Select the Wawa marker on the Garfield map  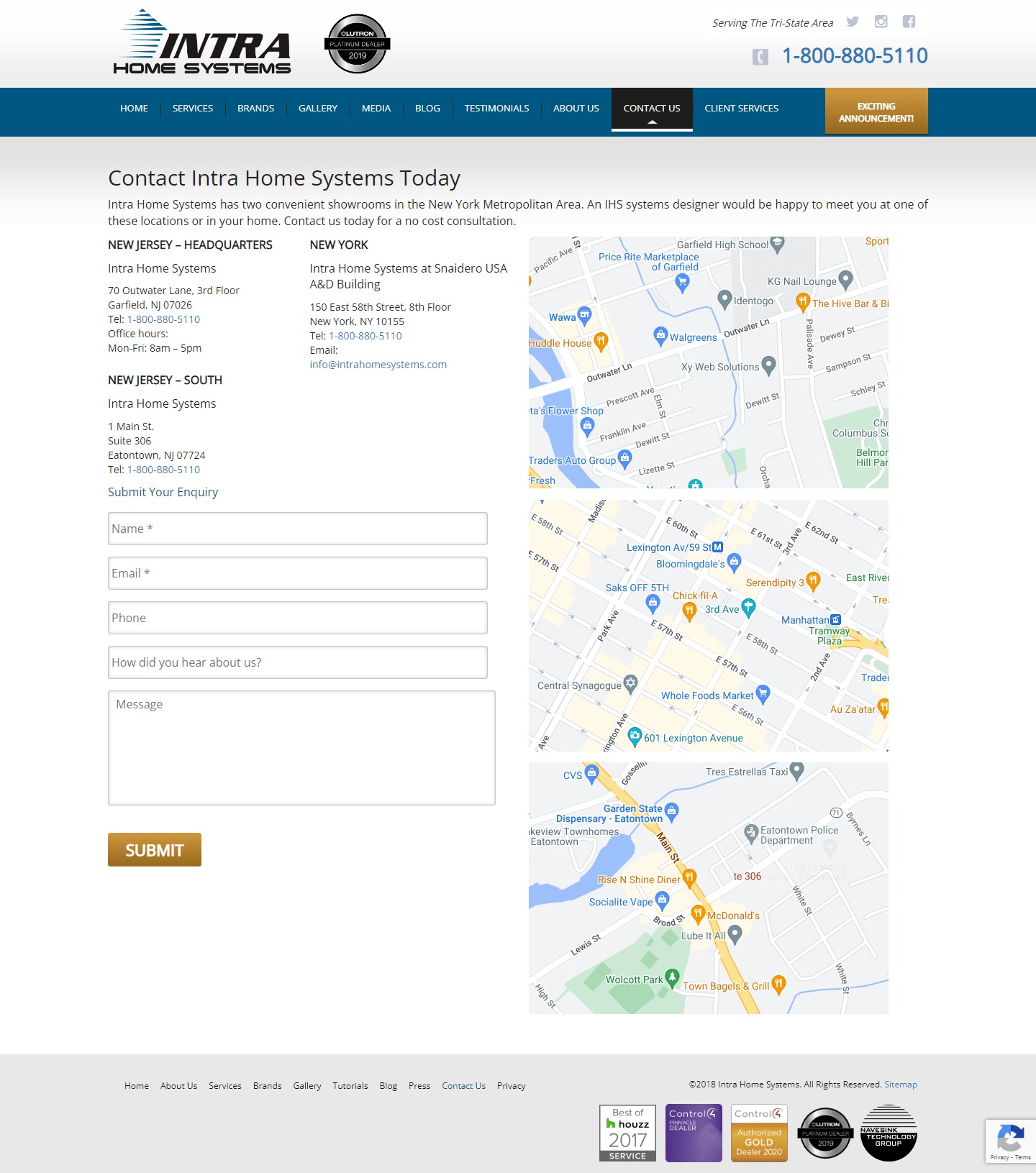coord(584,314)
